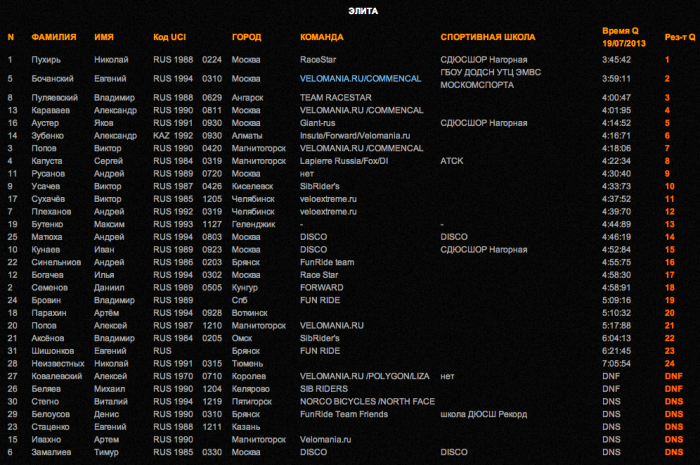Select the surname Бровин
This screenshot has width=700, height=465.
(x=46, y=300)
